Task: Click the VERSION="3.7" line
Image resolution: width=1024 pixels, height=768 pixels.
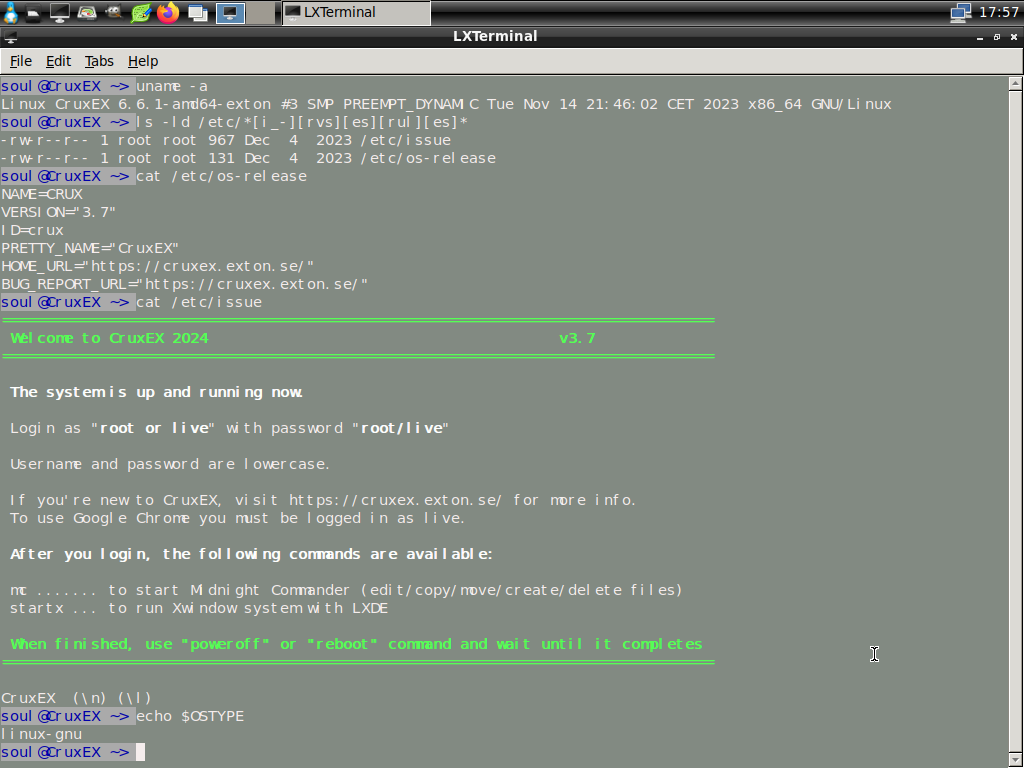Action: click(58, 212)
